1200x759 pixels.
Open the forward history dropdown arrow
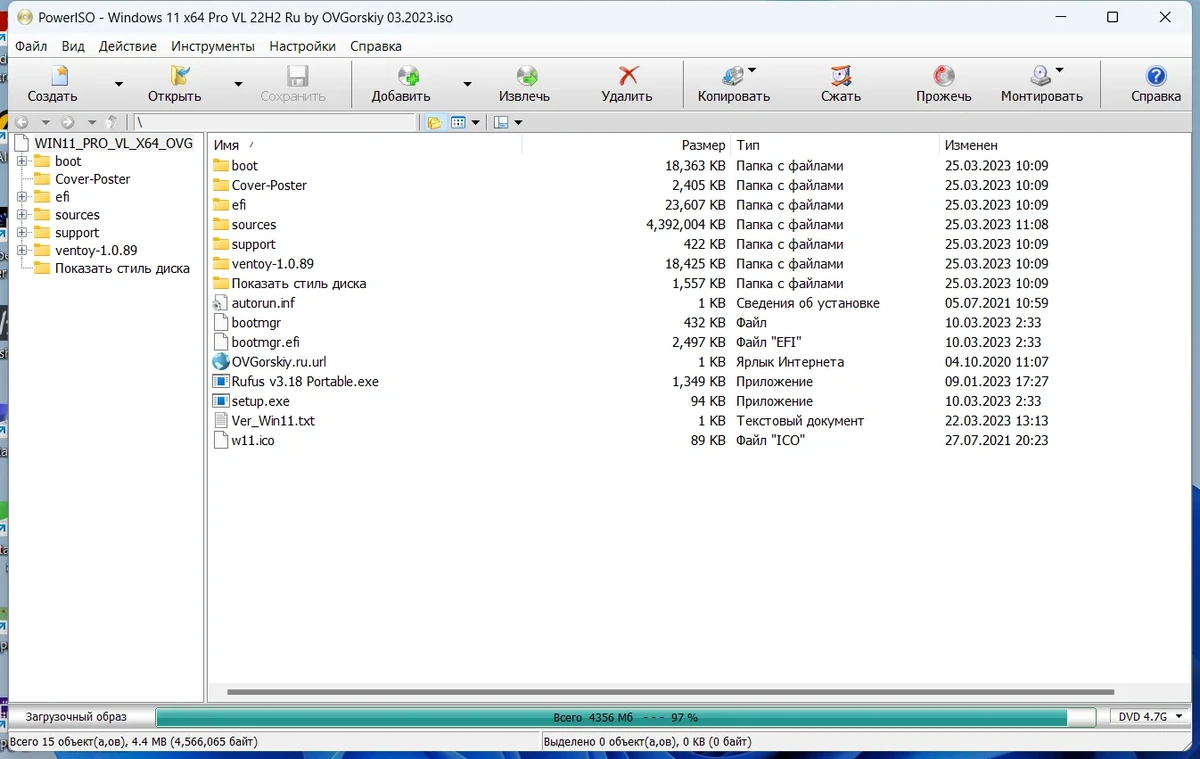point(91,122)
